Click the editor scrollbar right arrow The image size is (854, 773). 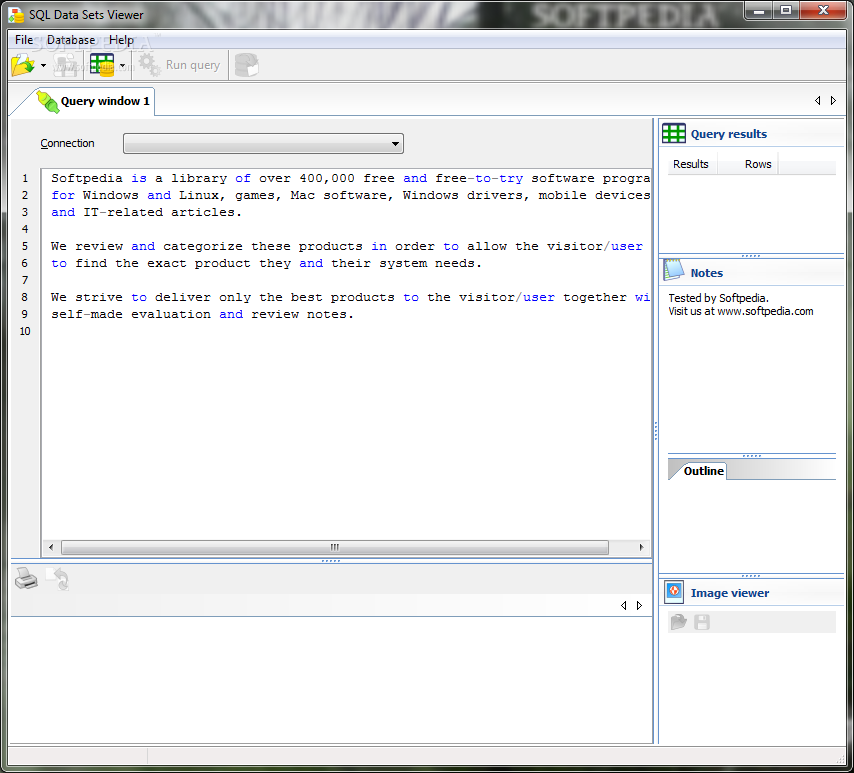(x=641, y=547)
